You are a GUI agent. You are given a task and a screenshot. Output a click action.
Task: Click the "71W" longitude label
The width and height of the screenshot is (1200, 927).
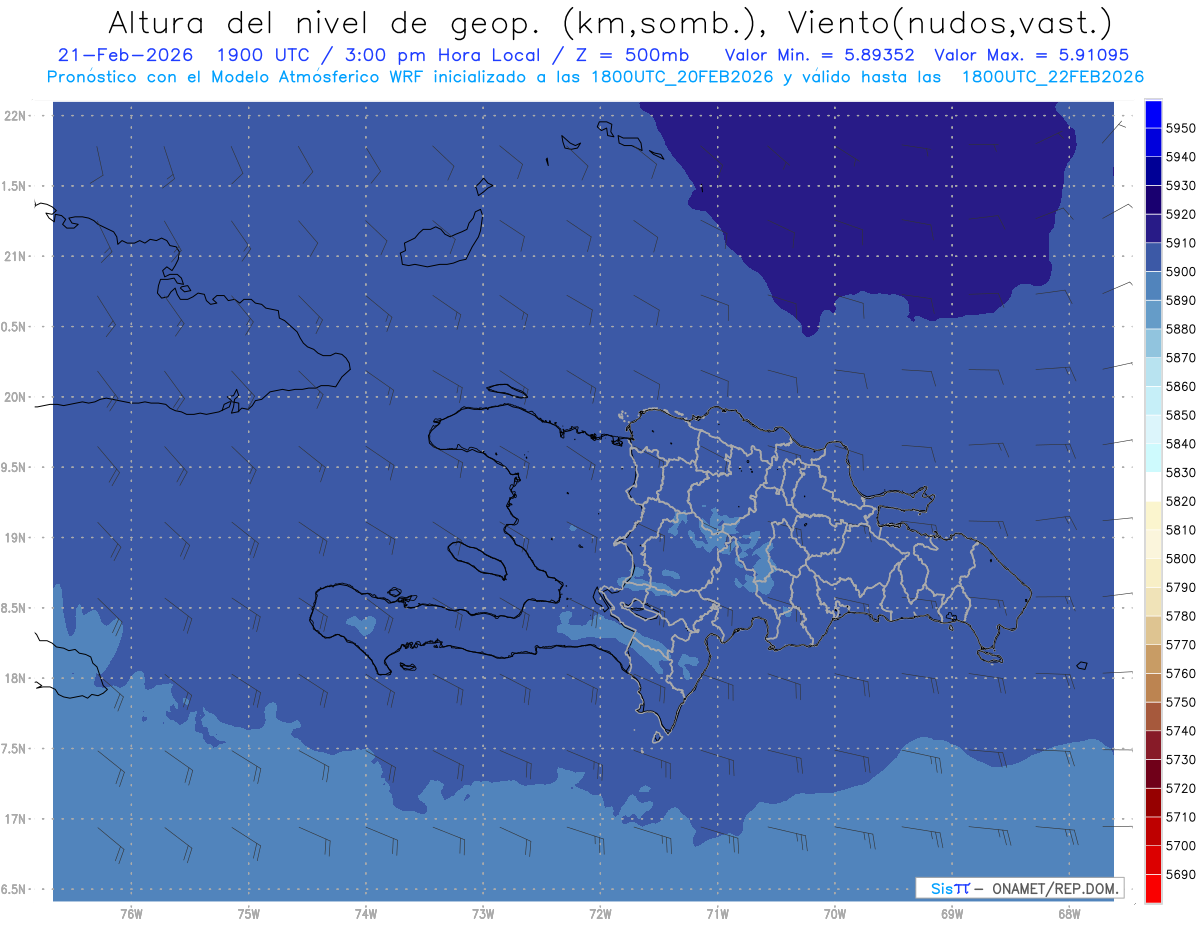tap(717, 914)
